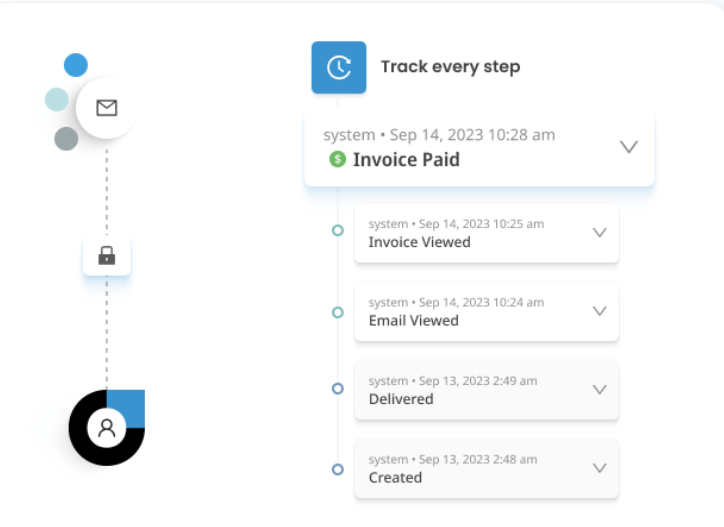Select the Invoice Viewed timeline marker
724x527 pixels.
tap(338, 231)
